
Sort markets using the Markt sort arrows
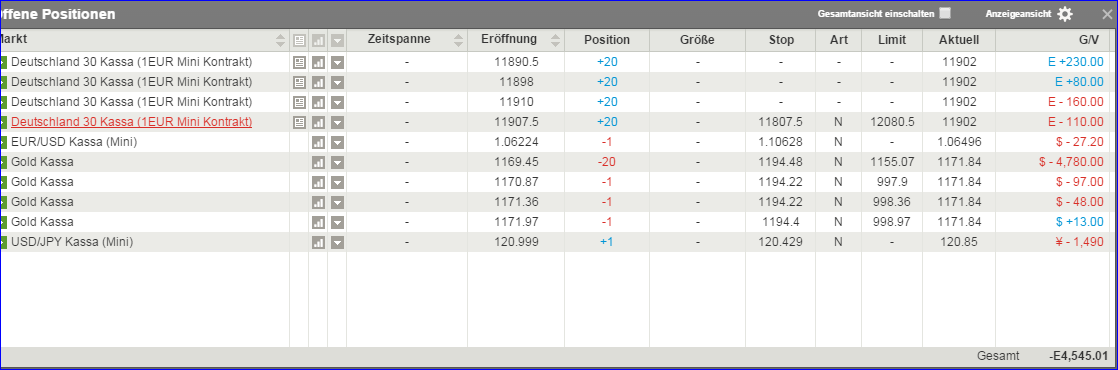(x=280, y=41)
